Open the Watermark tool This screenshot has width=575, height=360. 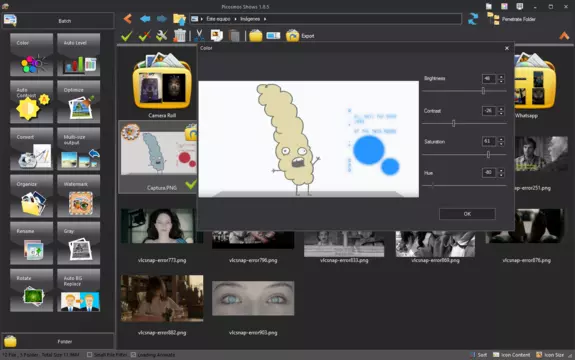pyautogui.click(x=78, y=196)
